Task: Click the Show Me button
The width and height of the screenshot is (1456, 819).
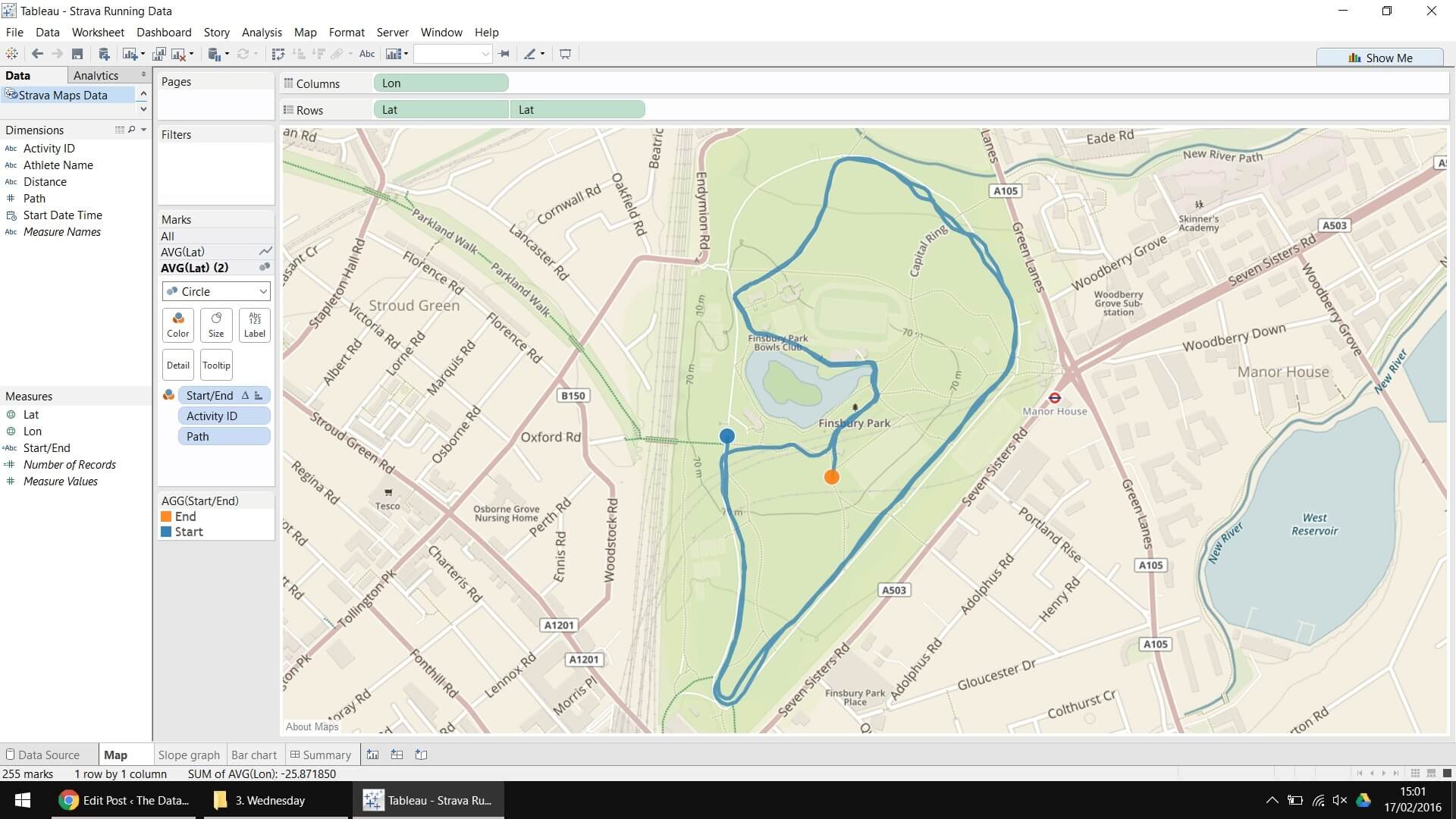Action: click(1380, 58)
